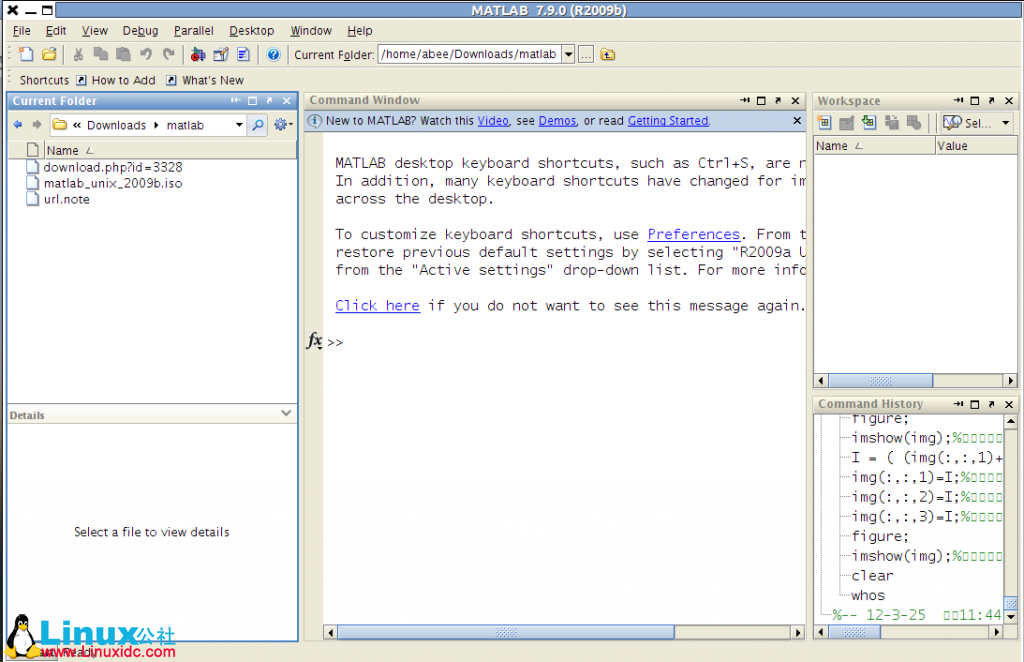Select 'clear' in Command History
This screenshot has width=1024, height=662.
(872, 576)
